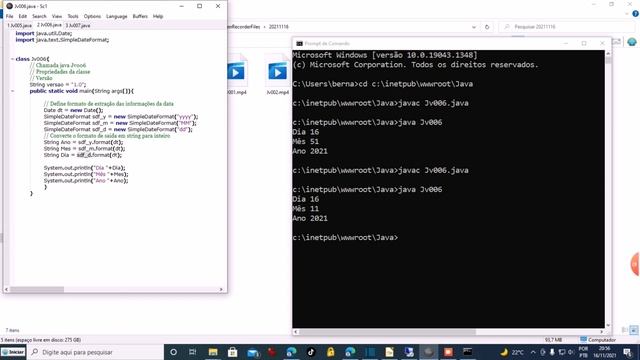Switch to the 1 Jv005.java tab
The height and width of the screenshot is (360, 640).
pyautogui.click(x=19, y=25)
